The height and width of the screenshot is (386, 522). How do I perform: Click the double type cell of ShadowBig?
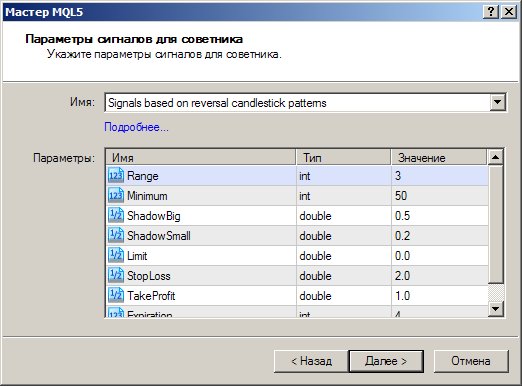coord(344,216)
